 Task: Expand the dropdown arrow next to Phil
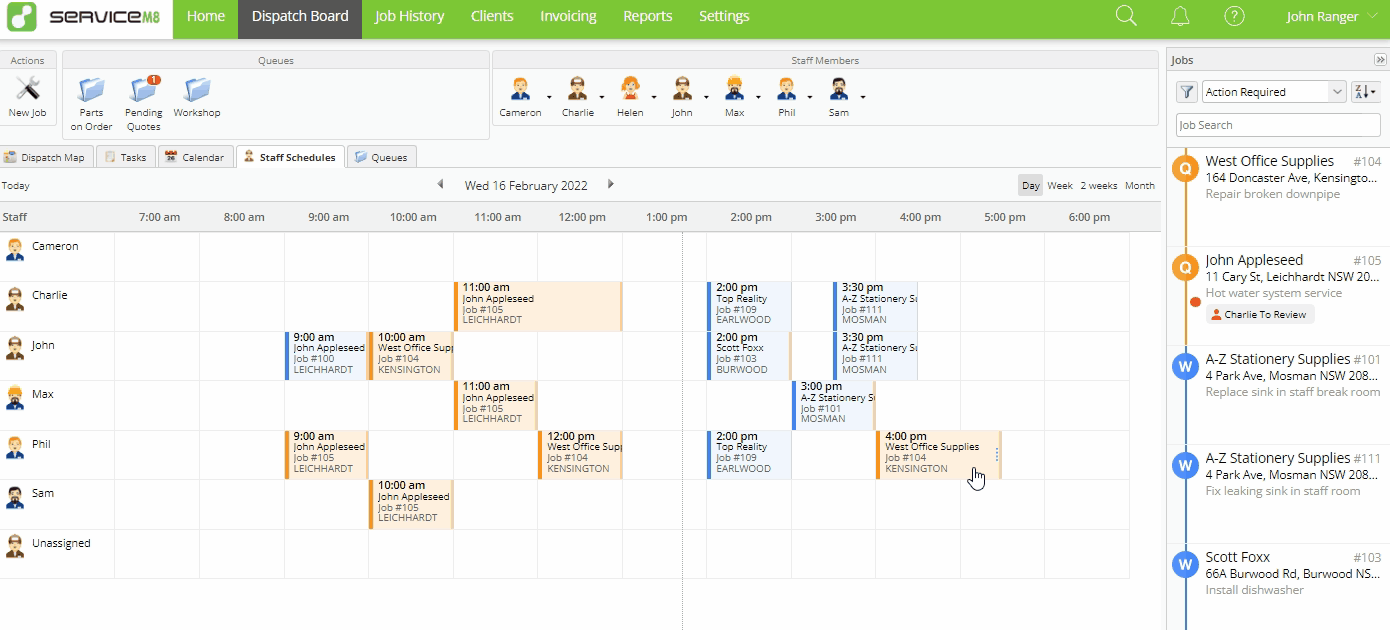tap(811, 97)
